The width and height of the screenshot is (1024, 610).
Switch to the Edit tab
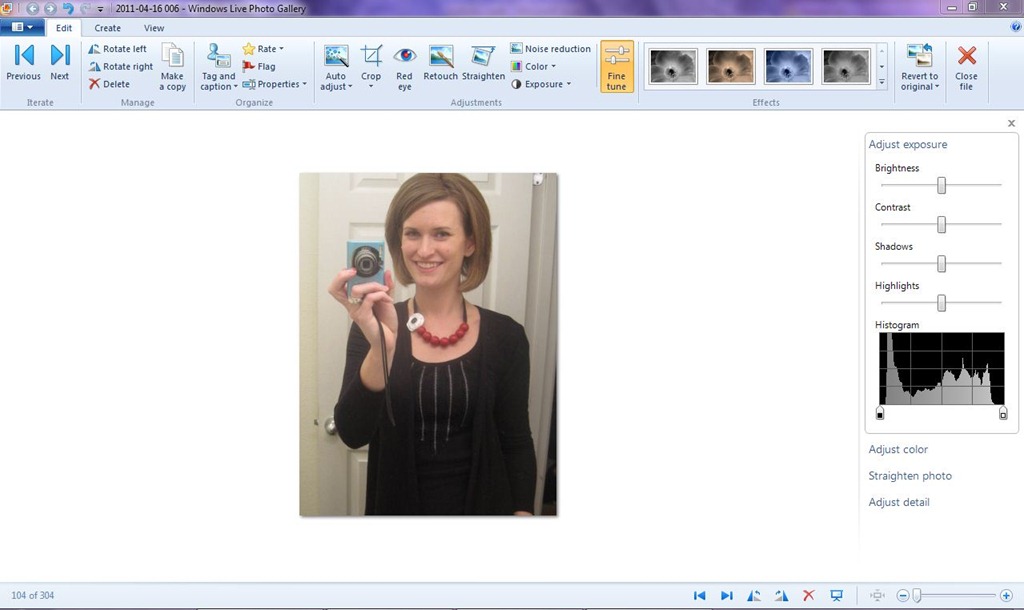[x=64, y=28]
